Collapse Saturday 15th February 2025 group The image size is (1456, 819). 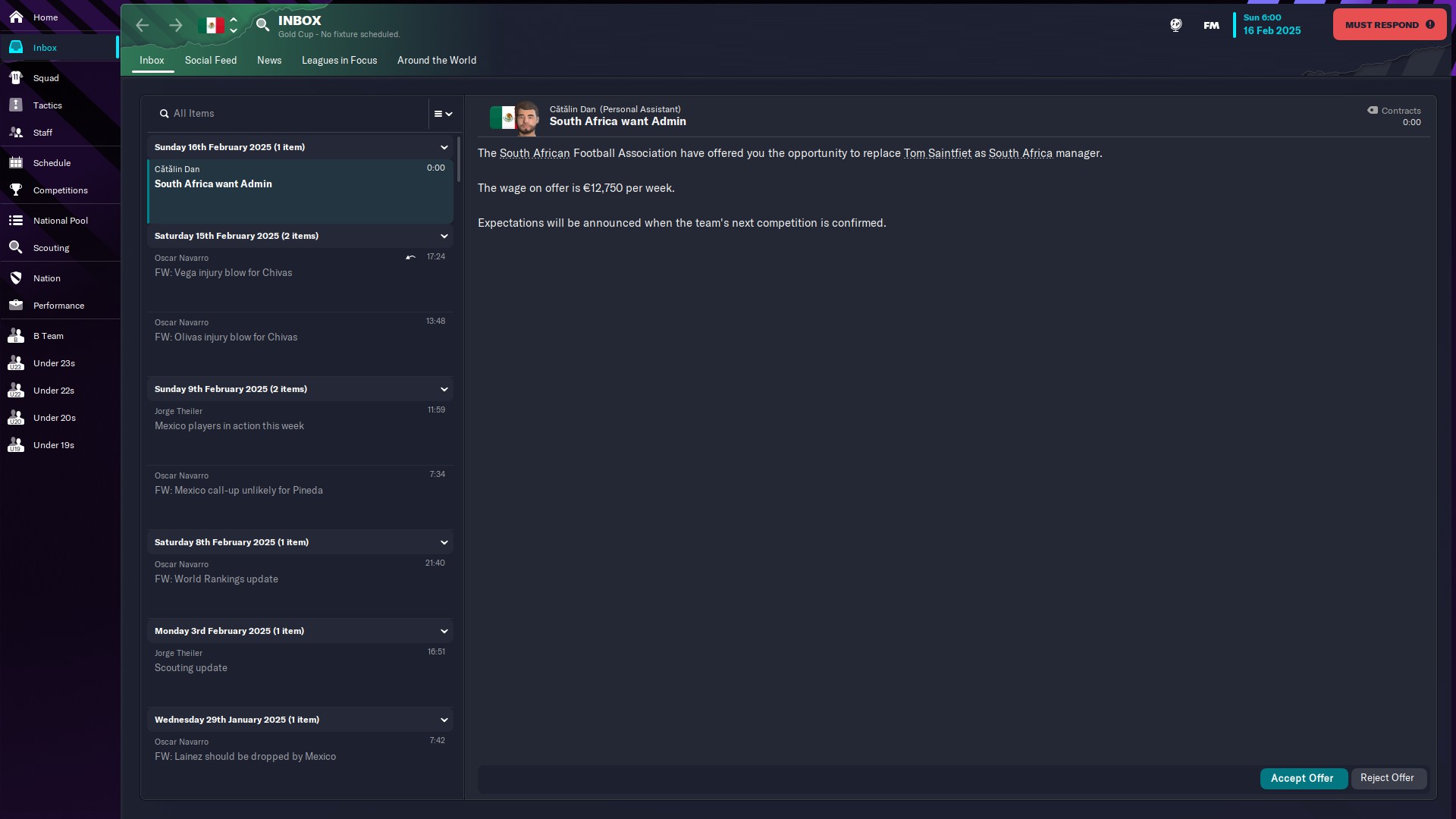[x=444, y=236]
